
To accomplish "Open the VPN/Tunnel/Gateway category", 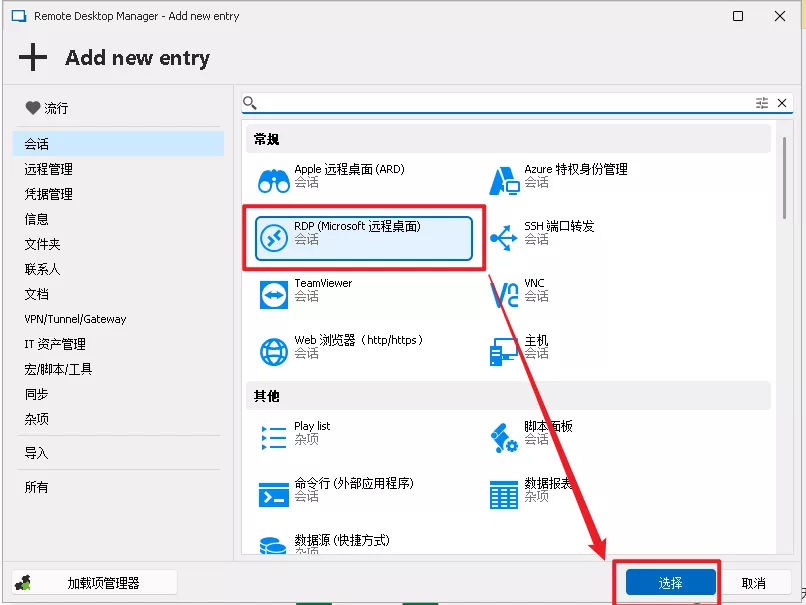I will (x=118, y=319).
